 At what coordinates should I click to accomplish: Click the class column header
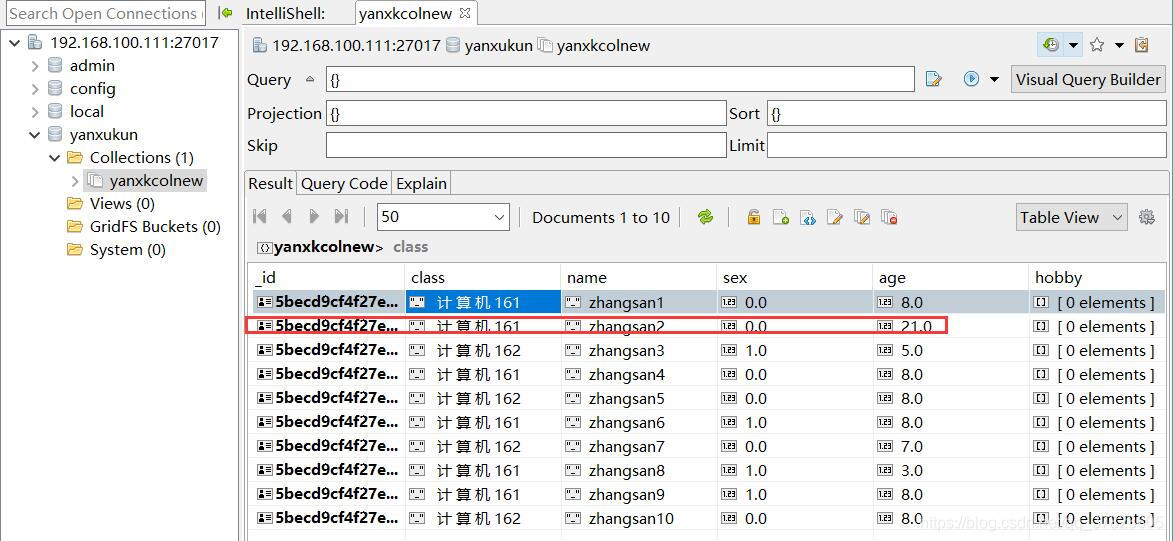483,278
